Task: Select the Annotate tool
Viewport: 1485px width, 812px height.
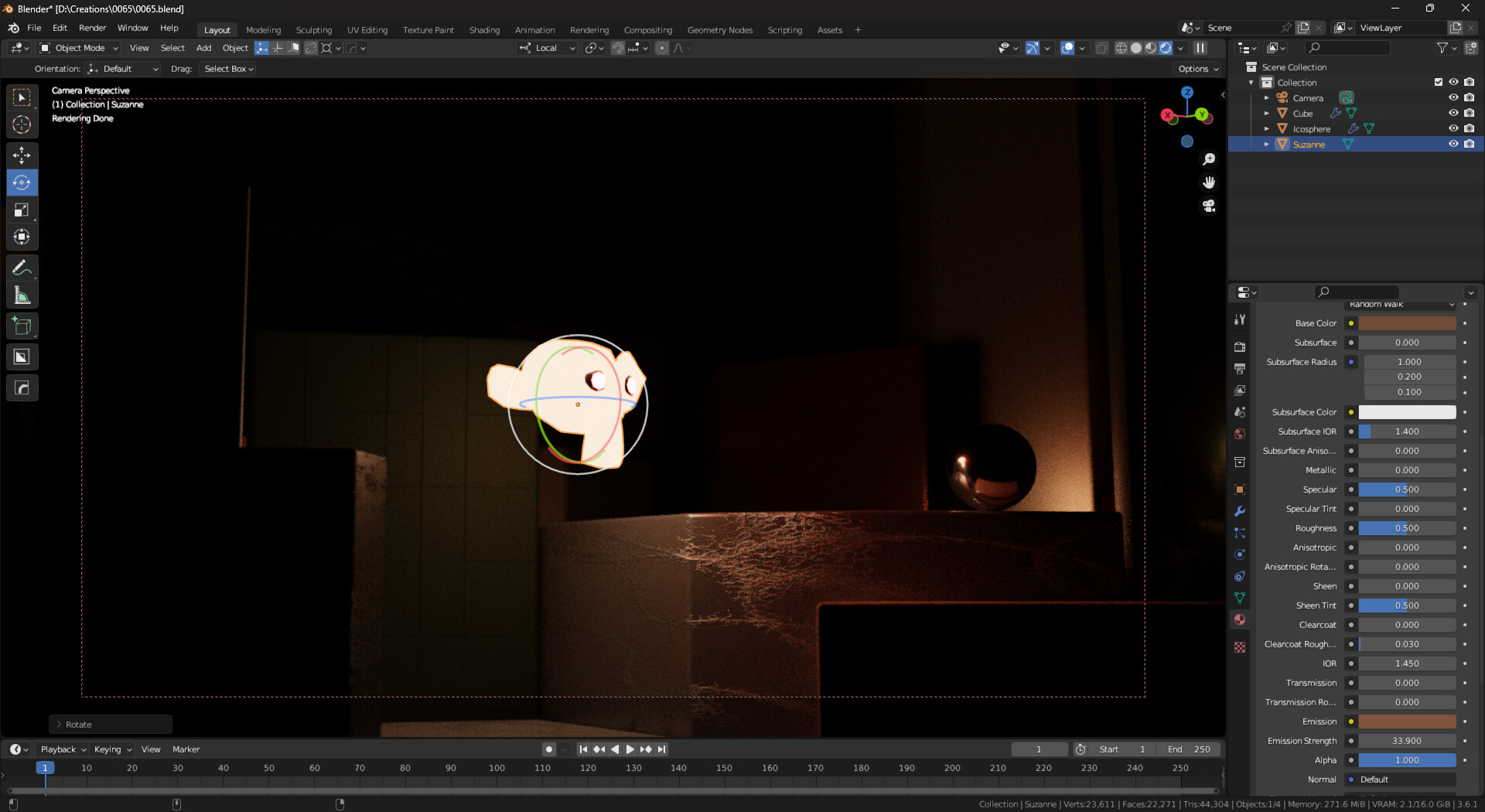Action: pos(22,268)
